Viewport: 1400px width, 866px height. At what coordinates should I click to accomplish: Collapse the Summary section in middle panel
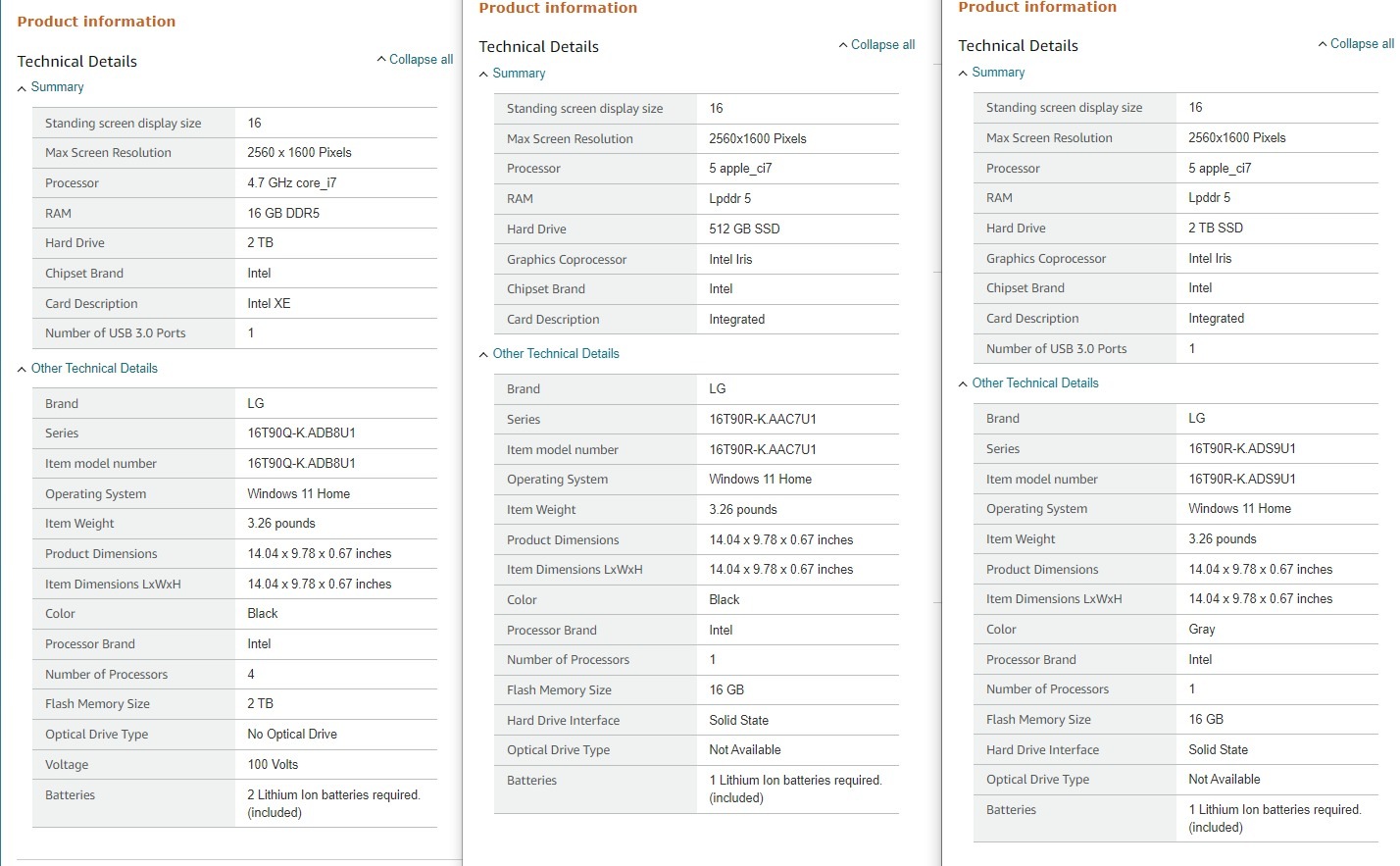click(x=512, y=74)
